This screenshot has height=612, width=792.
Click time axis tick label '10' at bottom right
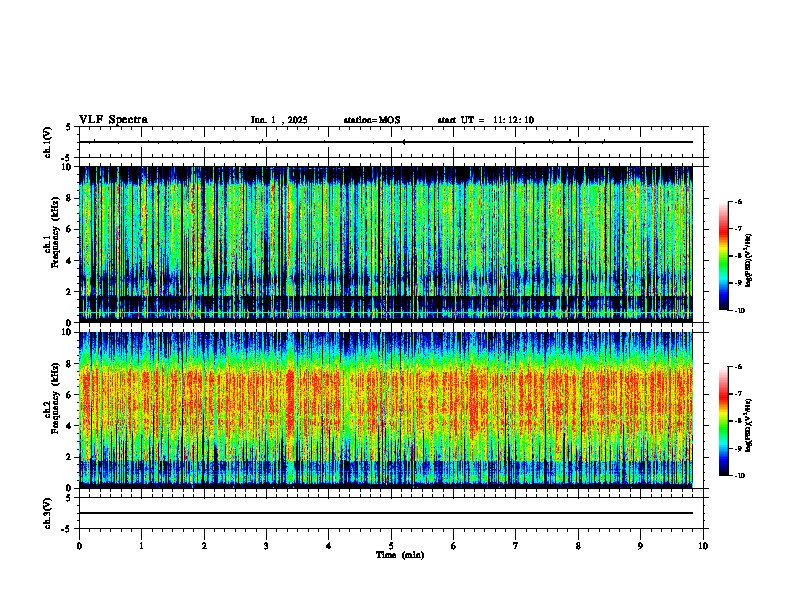point(703,546)
